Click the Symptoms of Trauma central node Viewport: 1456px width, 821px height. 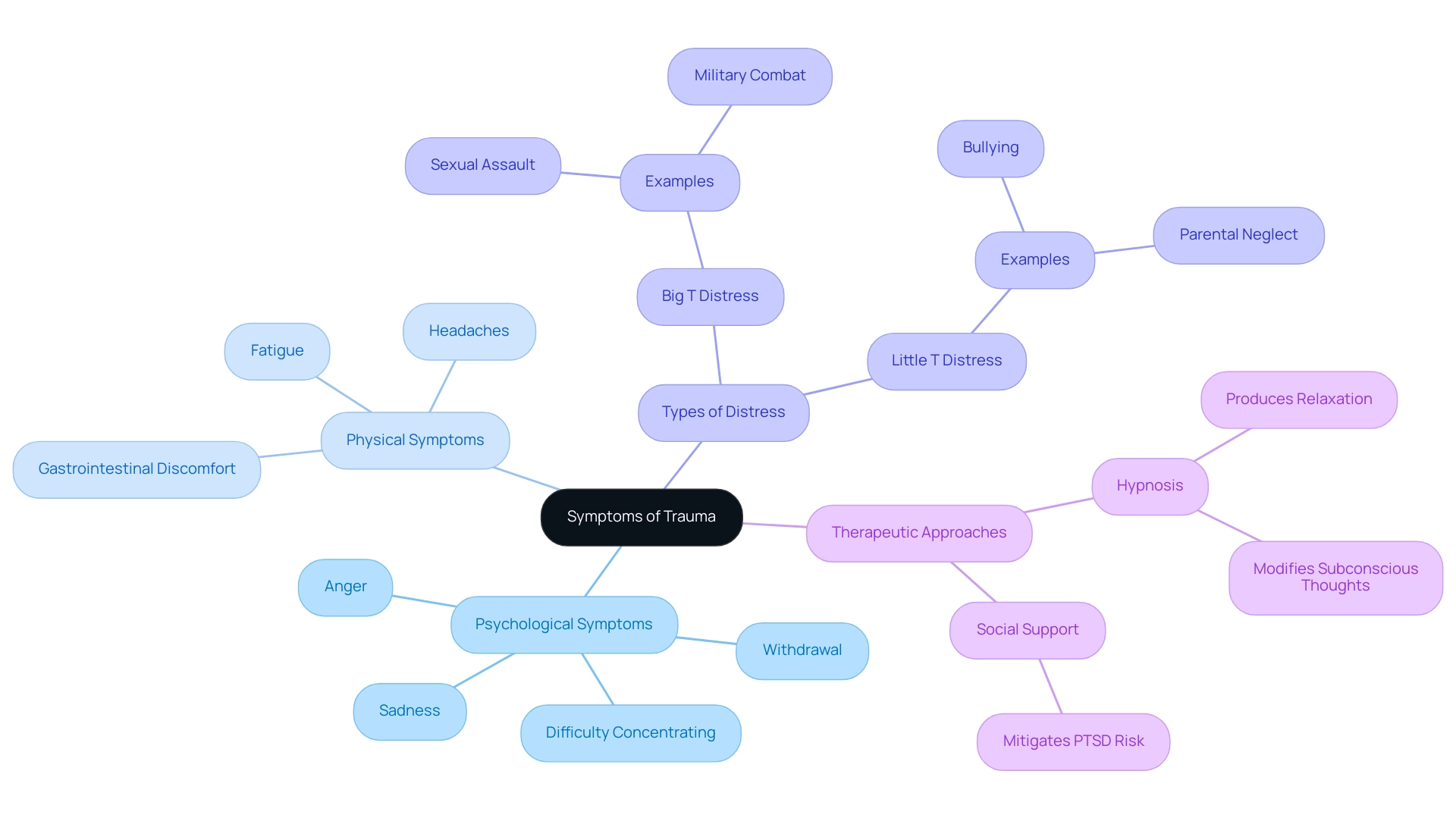642,515
